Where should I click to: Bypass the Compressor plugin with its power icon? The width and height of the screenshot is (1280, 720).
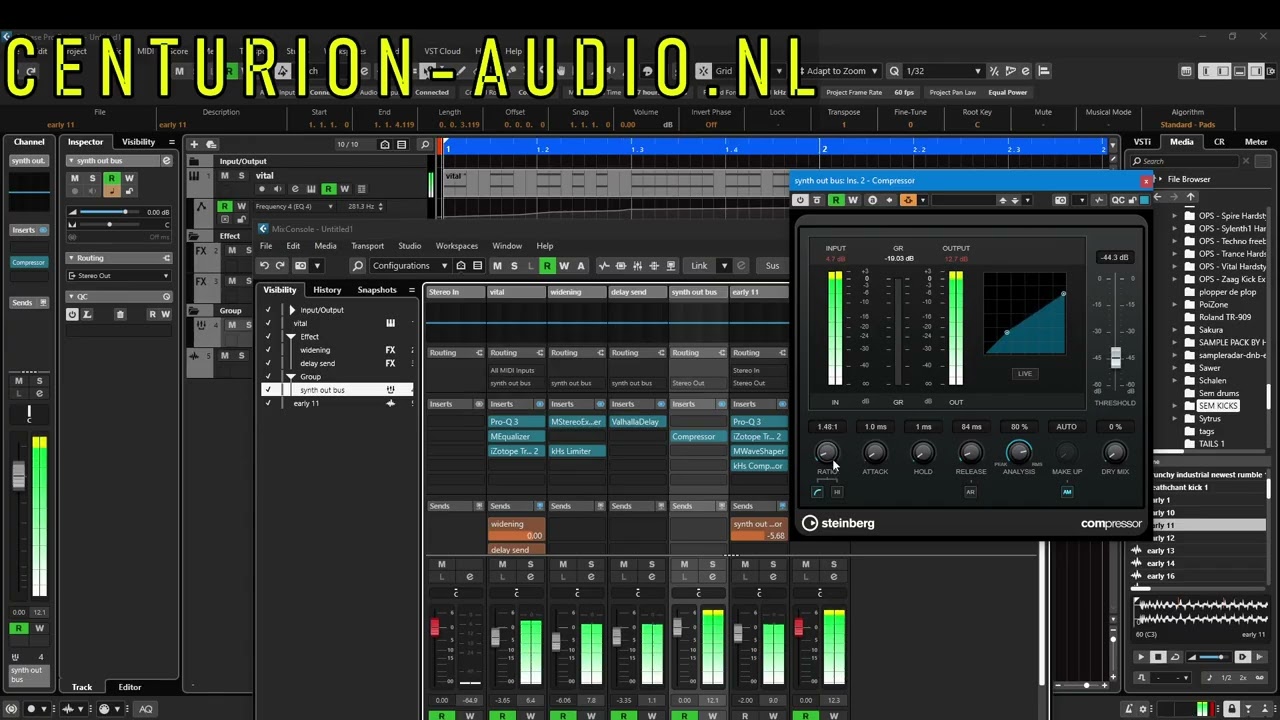click(x=802, y=200)
